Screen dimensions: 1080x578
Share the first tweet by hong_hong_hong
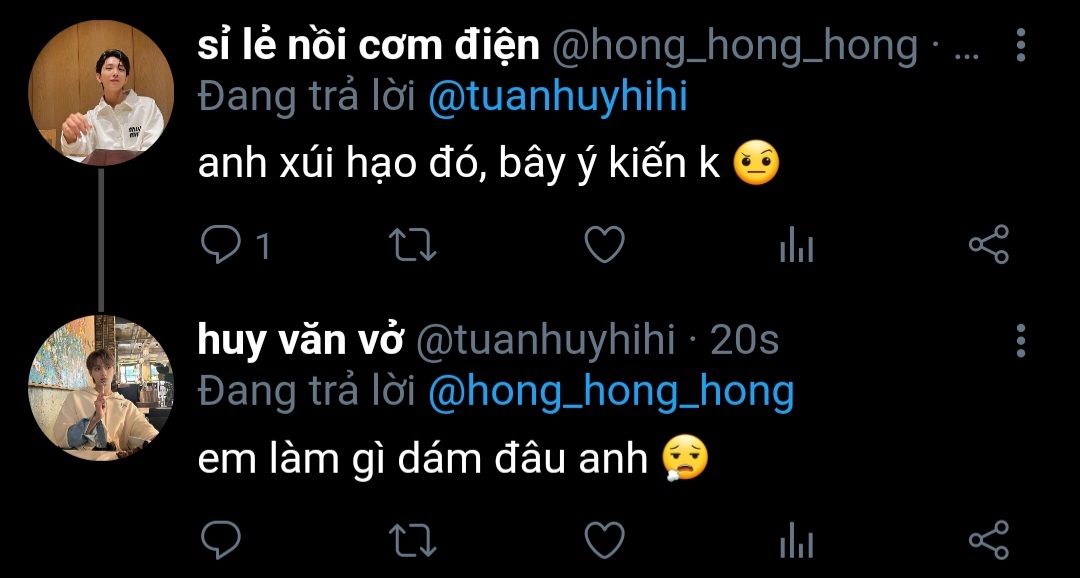click(x=988, y=245)
